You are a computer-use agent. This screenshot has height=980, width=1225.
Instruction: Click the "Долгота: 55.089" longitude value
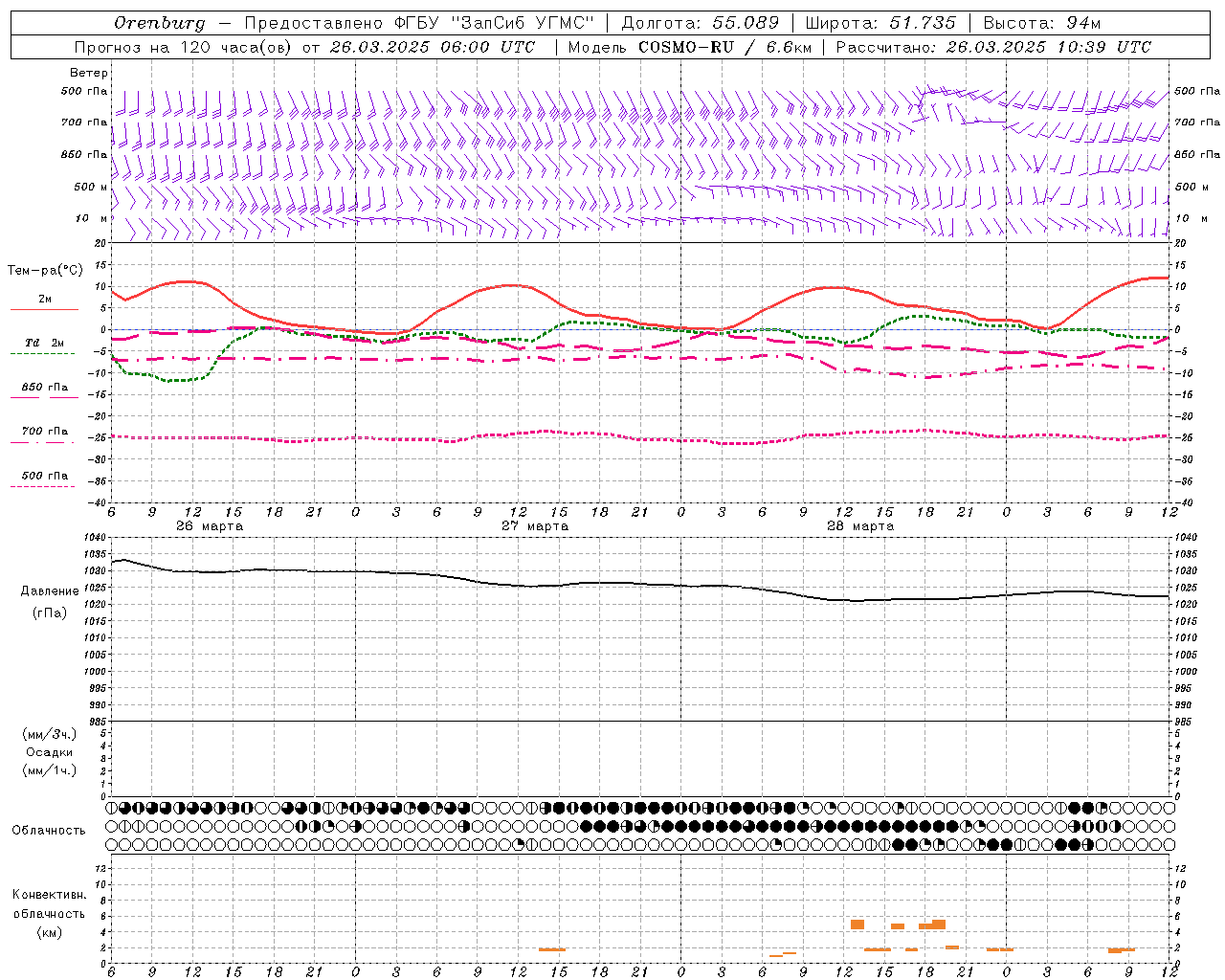[701, 23]
